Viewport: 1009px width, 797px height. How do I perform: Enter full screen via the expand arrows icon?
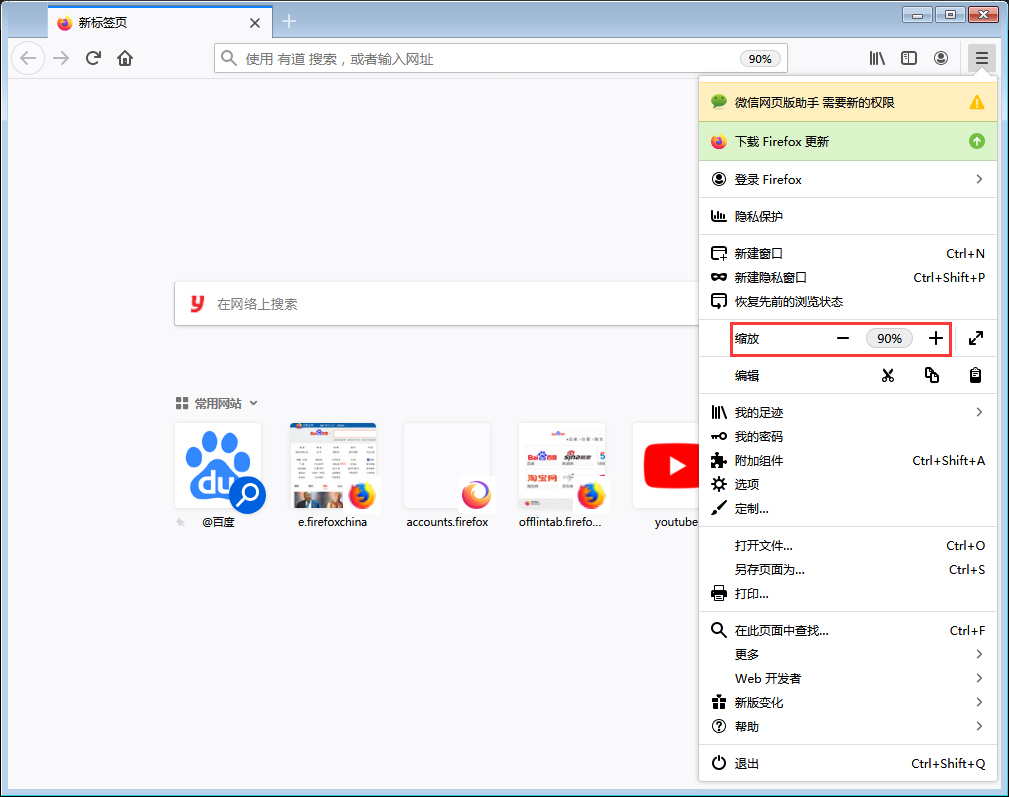click(x=975, y=338)
